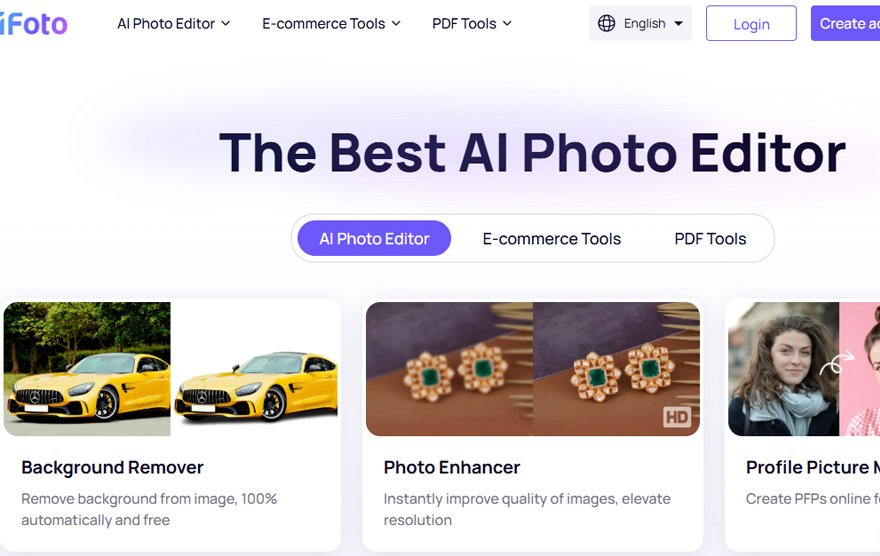Click the curved arrow on profile picture
The image size is (880, 556).
pos(837,362)
